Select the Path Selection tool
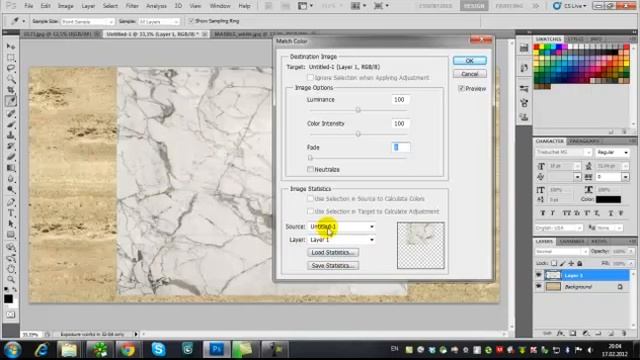The image size is (640, 360). 11,224
